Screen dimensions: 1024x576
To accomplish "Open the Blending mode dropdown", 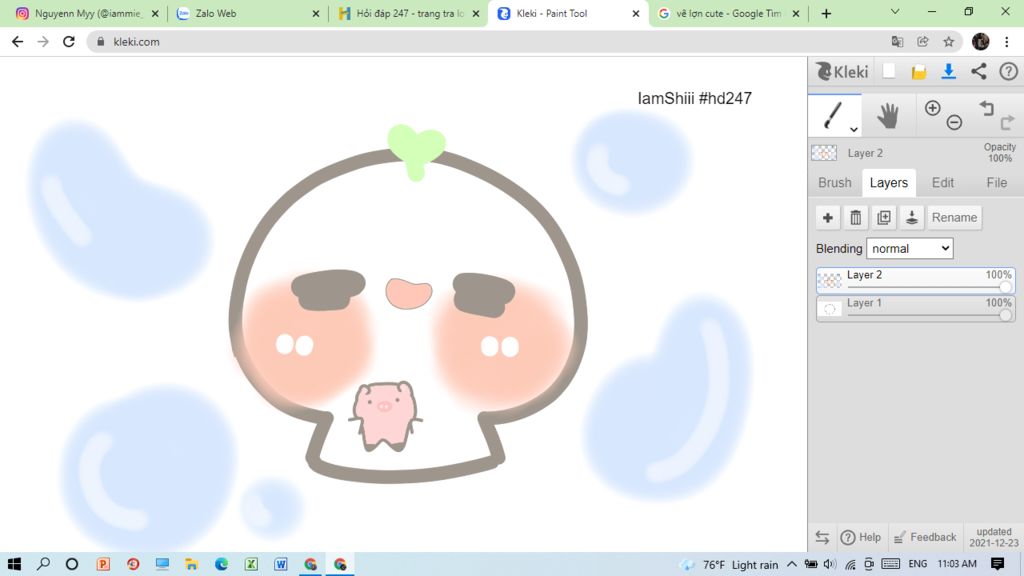I will pyautogui.click(x=909, y=248).
